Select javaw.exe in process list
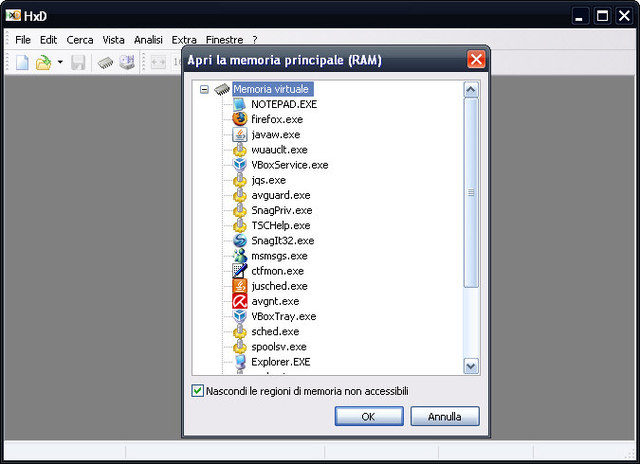This screenshot has height=464, width=640. pos(276,134)
